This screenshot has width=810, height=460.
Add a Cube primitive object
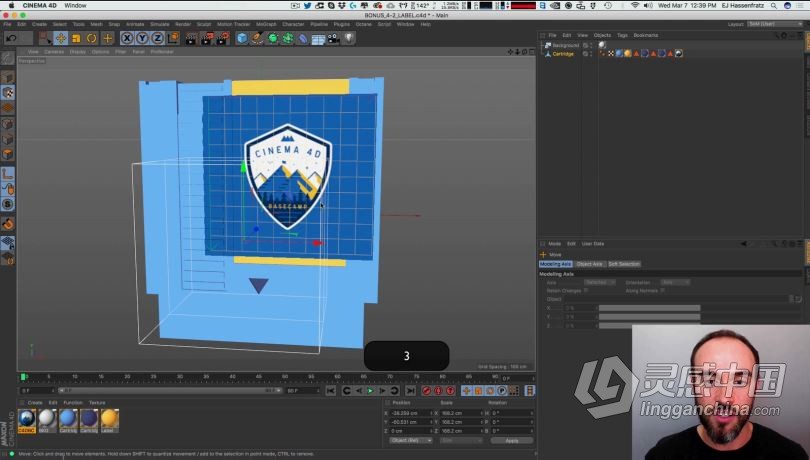[x=242, y=39]
